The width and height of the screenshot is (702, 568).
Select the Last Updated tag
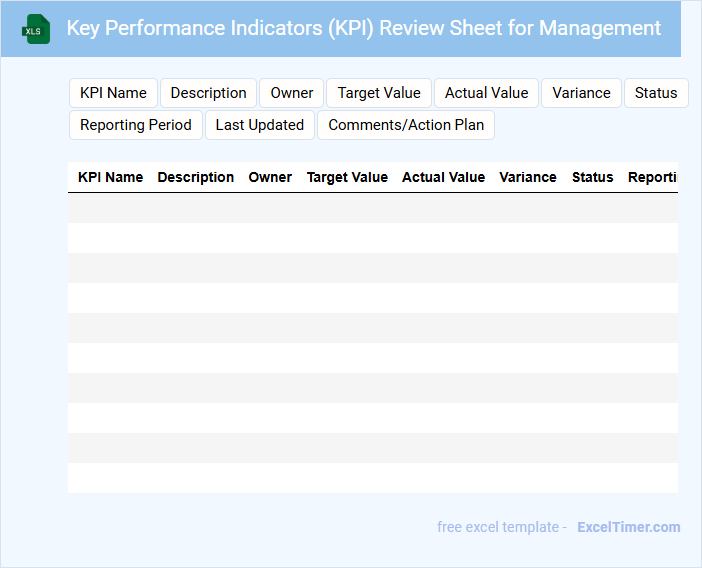[260, 125]
